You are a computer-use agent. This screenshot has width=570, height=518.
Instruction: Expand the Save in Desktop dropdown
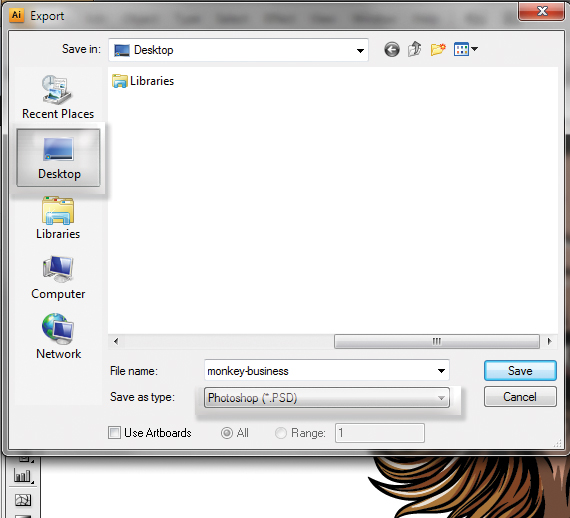(x=238, y=50)
